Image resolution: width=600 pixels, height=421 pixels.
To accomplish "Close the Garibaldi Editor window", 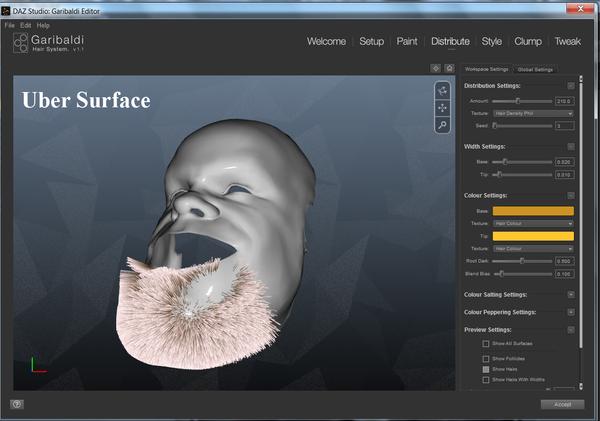I will (x=580, y=9).
